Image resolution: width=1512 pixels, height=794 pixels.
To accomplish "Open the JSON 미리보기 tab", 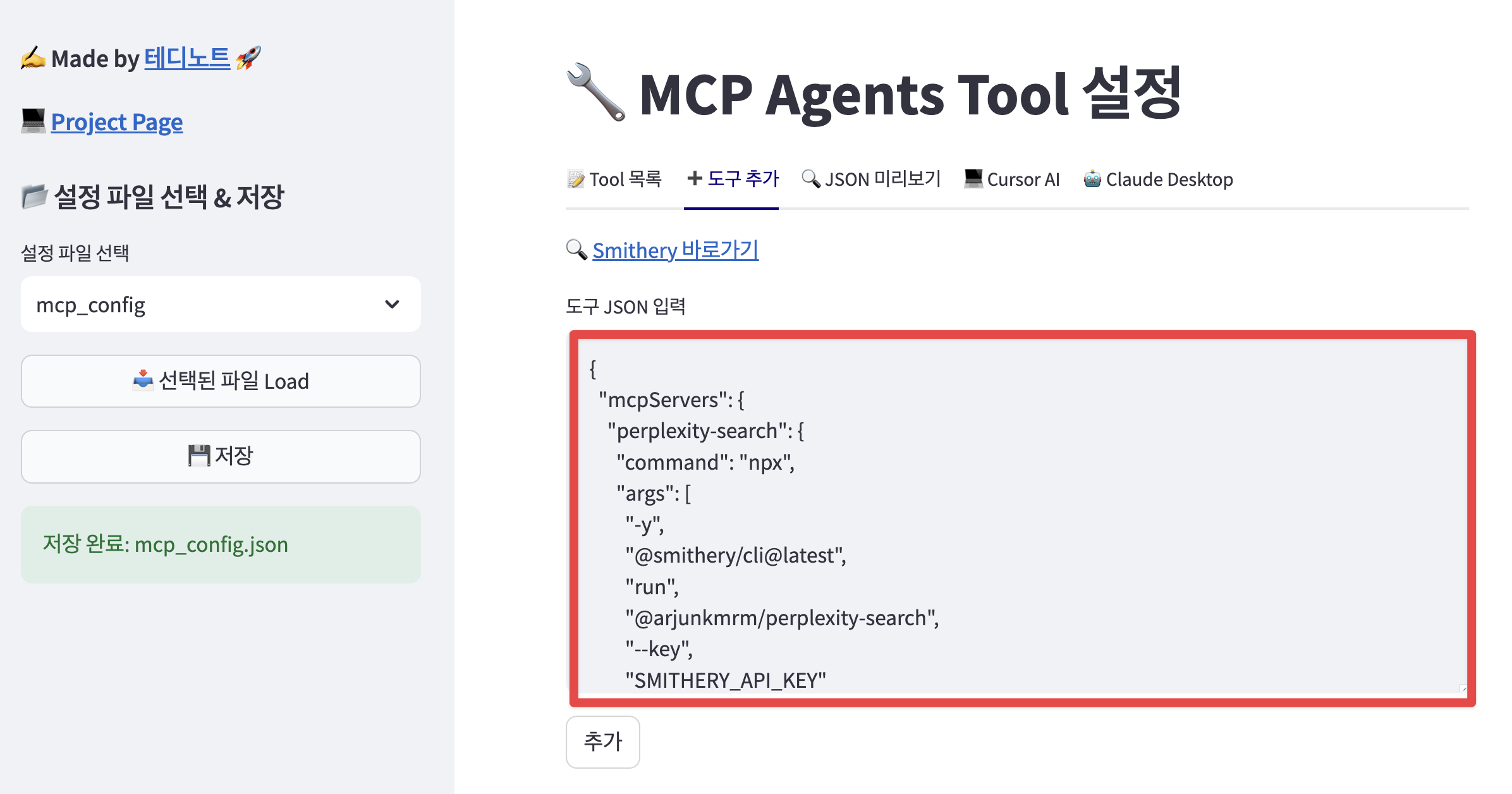I will 872,180.
